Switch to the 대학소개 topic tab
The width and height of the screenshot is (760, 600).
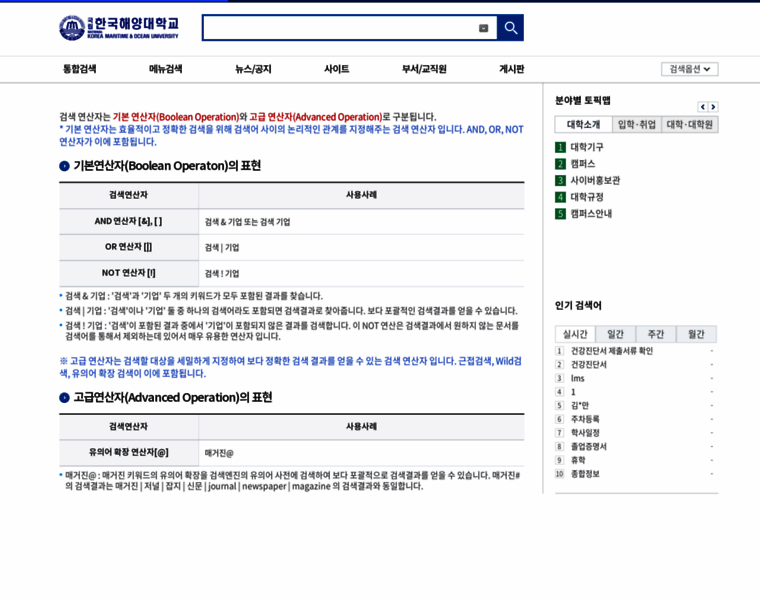(x=584, y=125)
